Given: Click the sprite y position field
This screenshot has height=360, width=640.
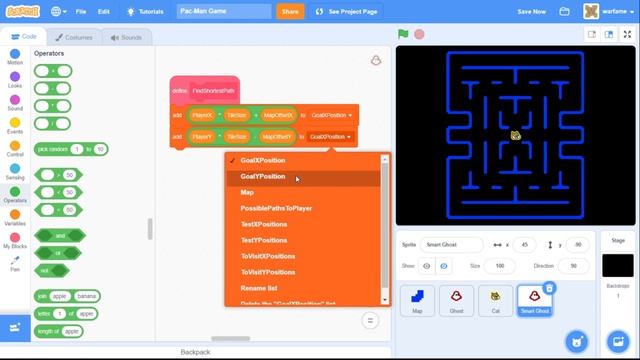Looking at the screenshot, I should click(x=578, y=244).
